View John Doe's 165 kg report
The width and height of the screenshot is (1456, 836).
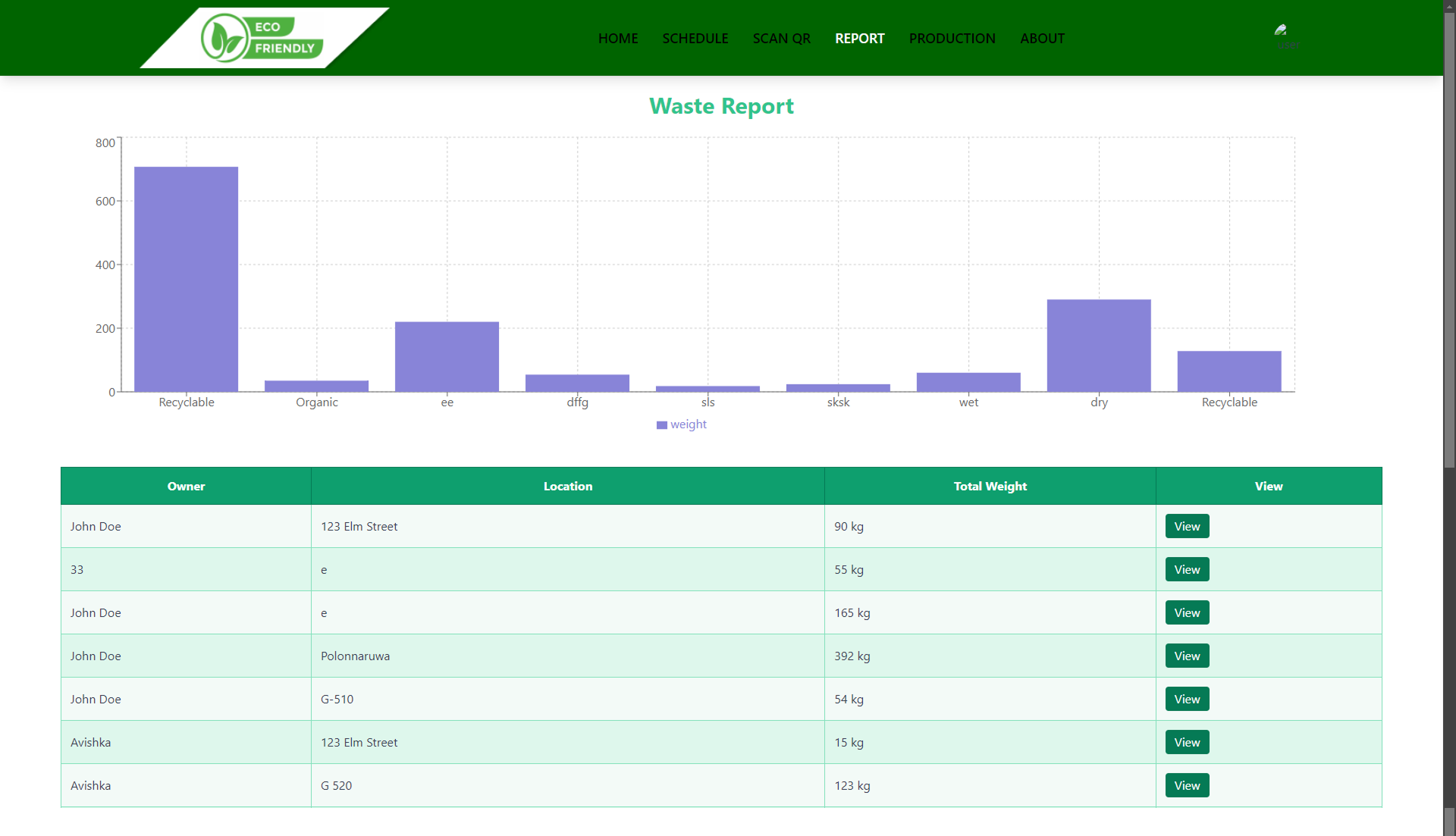pyautogui.click(x=1186, y=612)
